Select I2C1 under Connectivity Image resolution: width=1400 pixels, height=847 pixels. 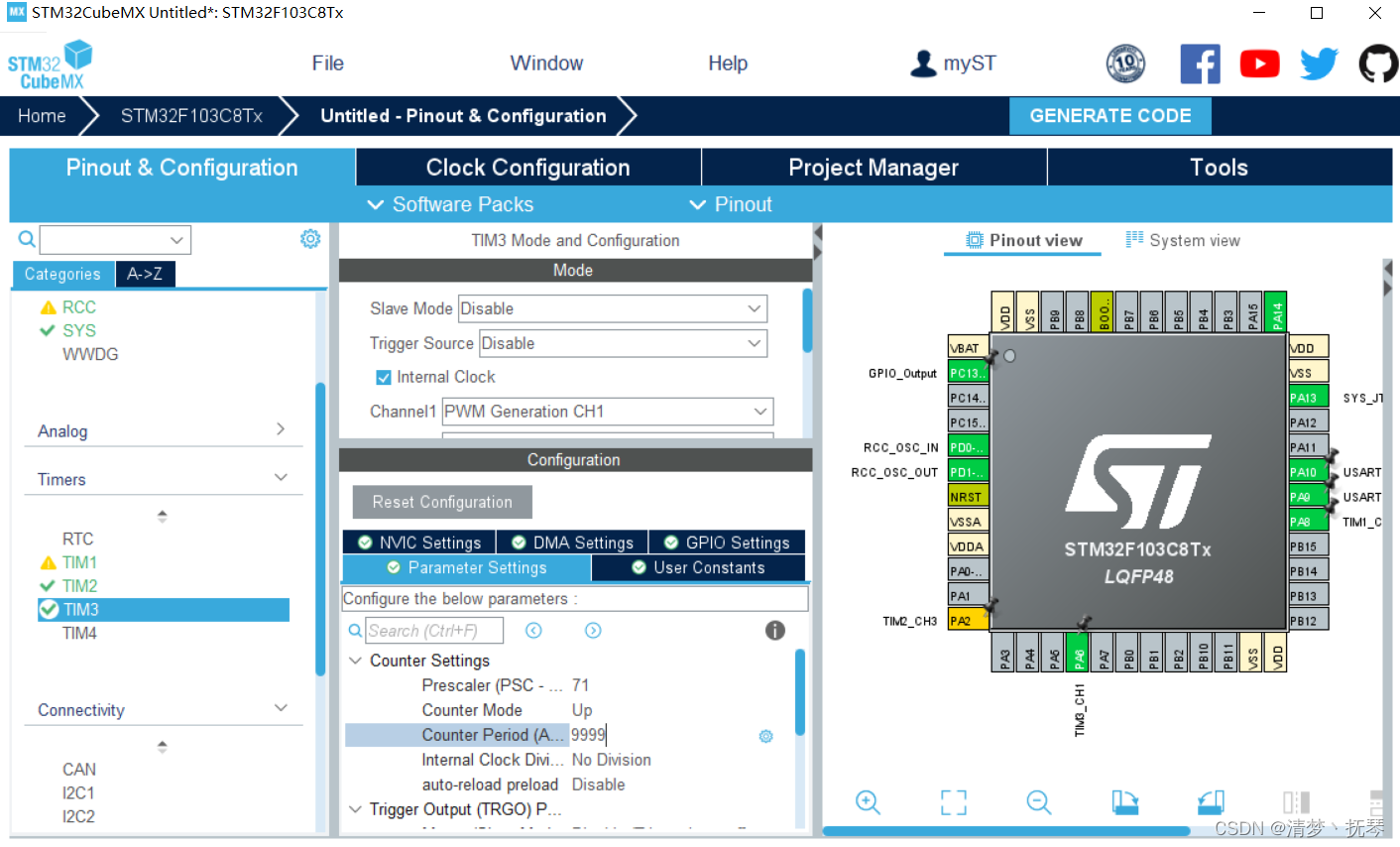pyautogui.click(x=78, y=793)
